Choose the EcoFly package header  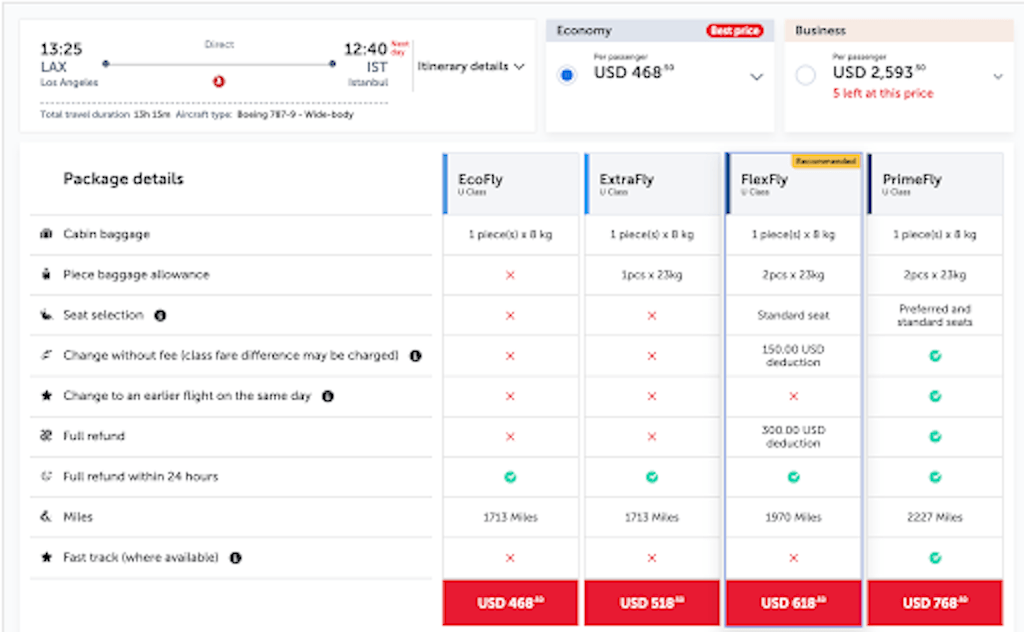coord(511,183)
